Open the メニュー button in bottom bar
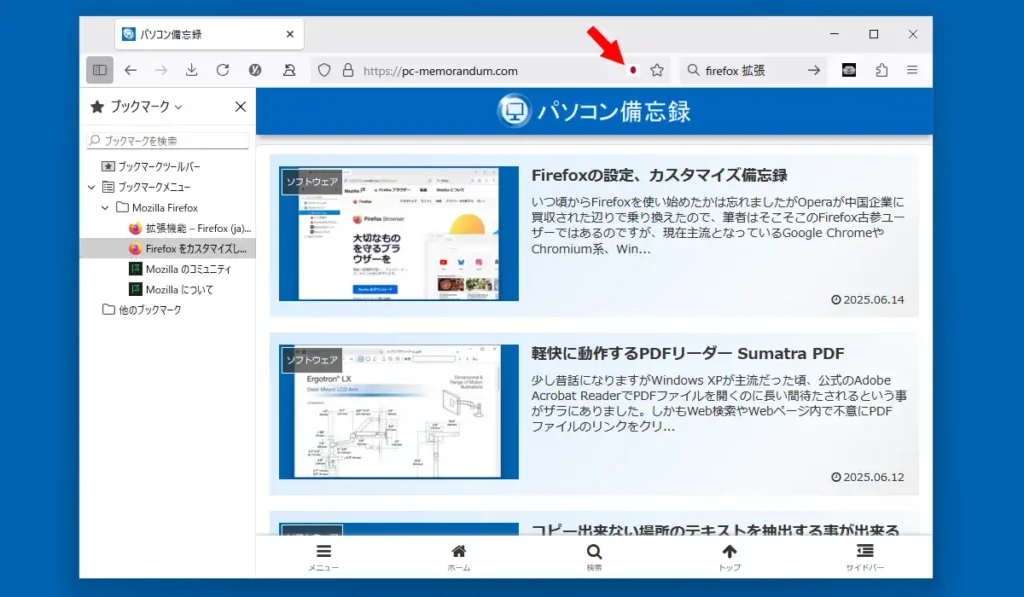1024x597 pixels. [324, 558]
